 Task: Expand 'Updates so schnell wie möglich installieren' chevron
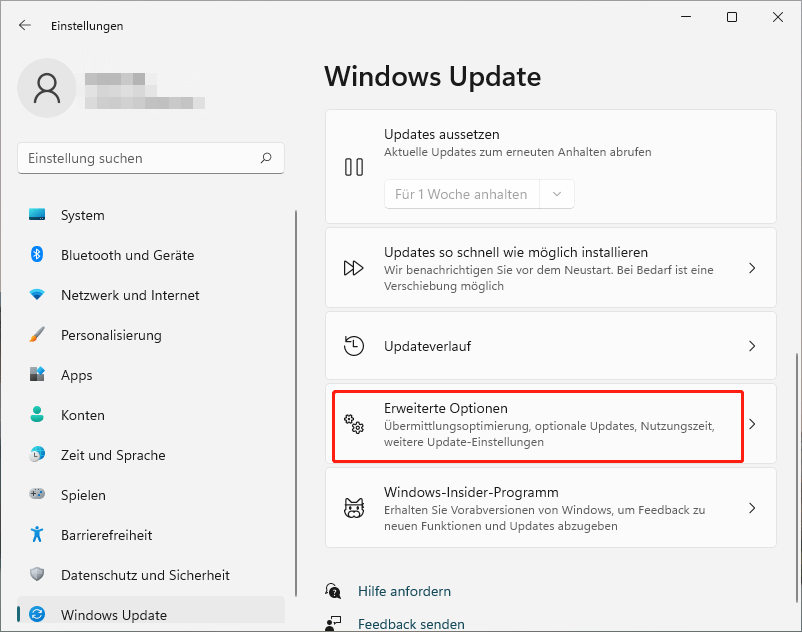(x=752, y=268)
